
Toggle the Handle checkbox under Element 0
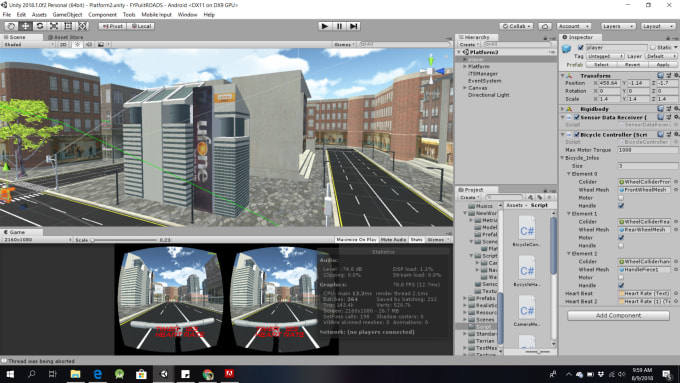point(621,206)
